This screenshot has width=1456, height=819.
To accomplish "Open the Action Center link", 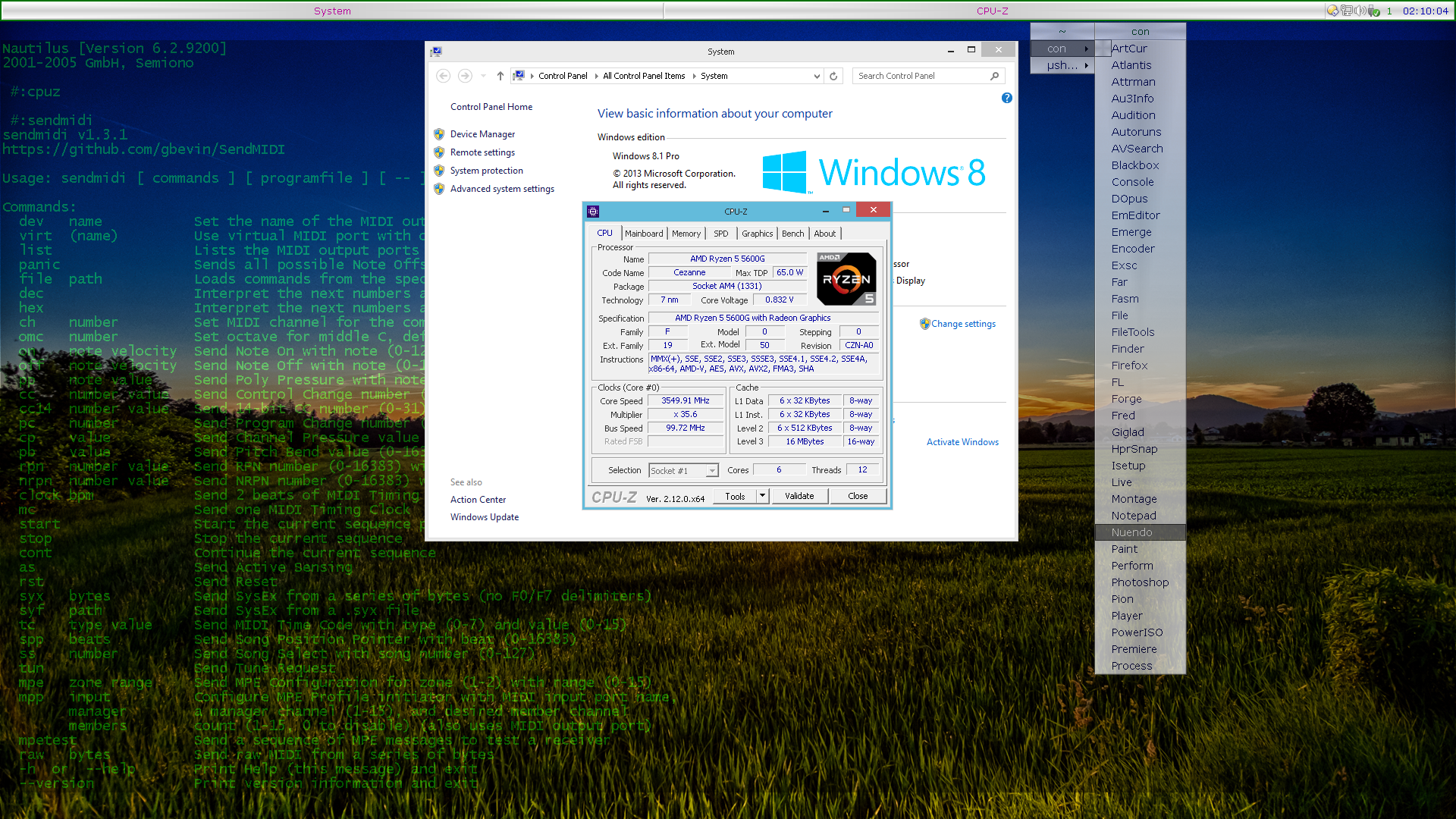I will [478, 500].
